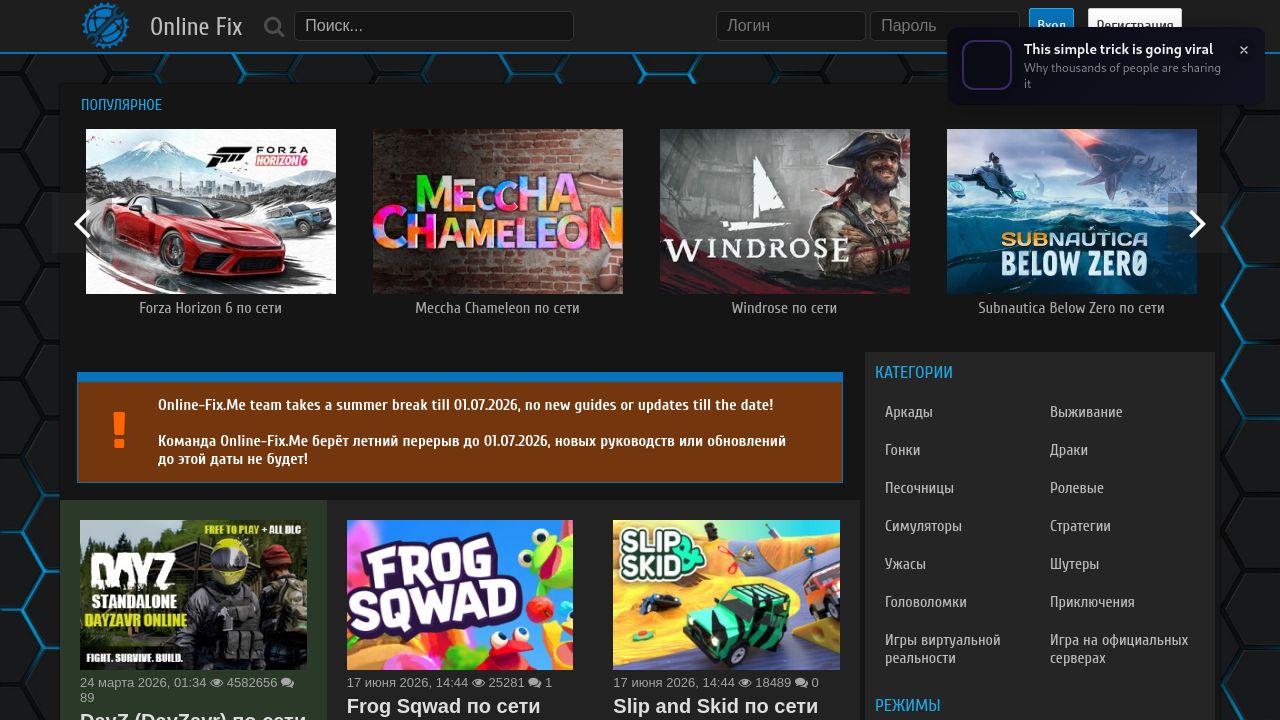
Task: Open the Аркады category
Action: [909, 412]
